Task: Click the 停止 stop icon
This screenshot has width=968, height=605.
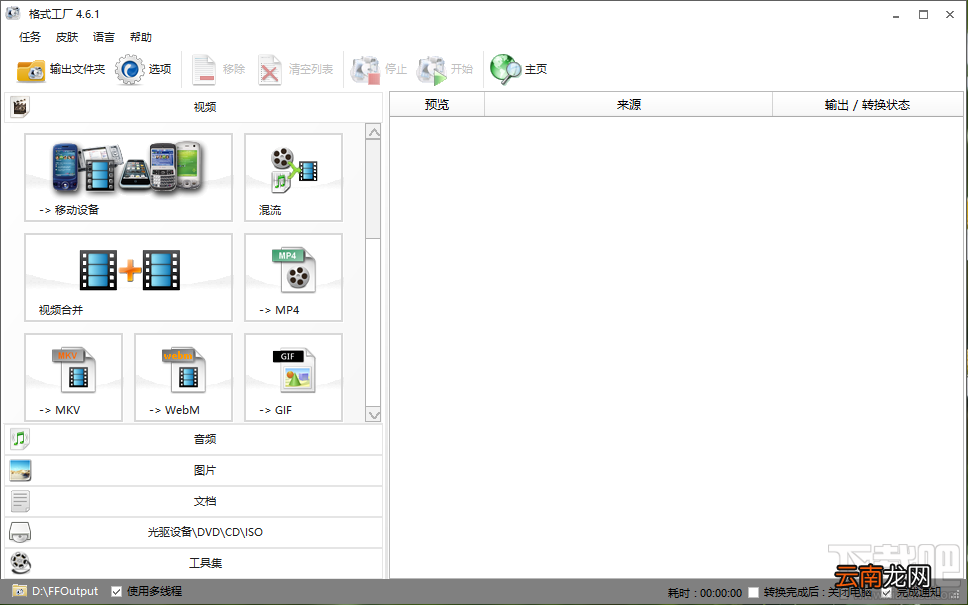Action: tap(365, 70)
